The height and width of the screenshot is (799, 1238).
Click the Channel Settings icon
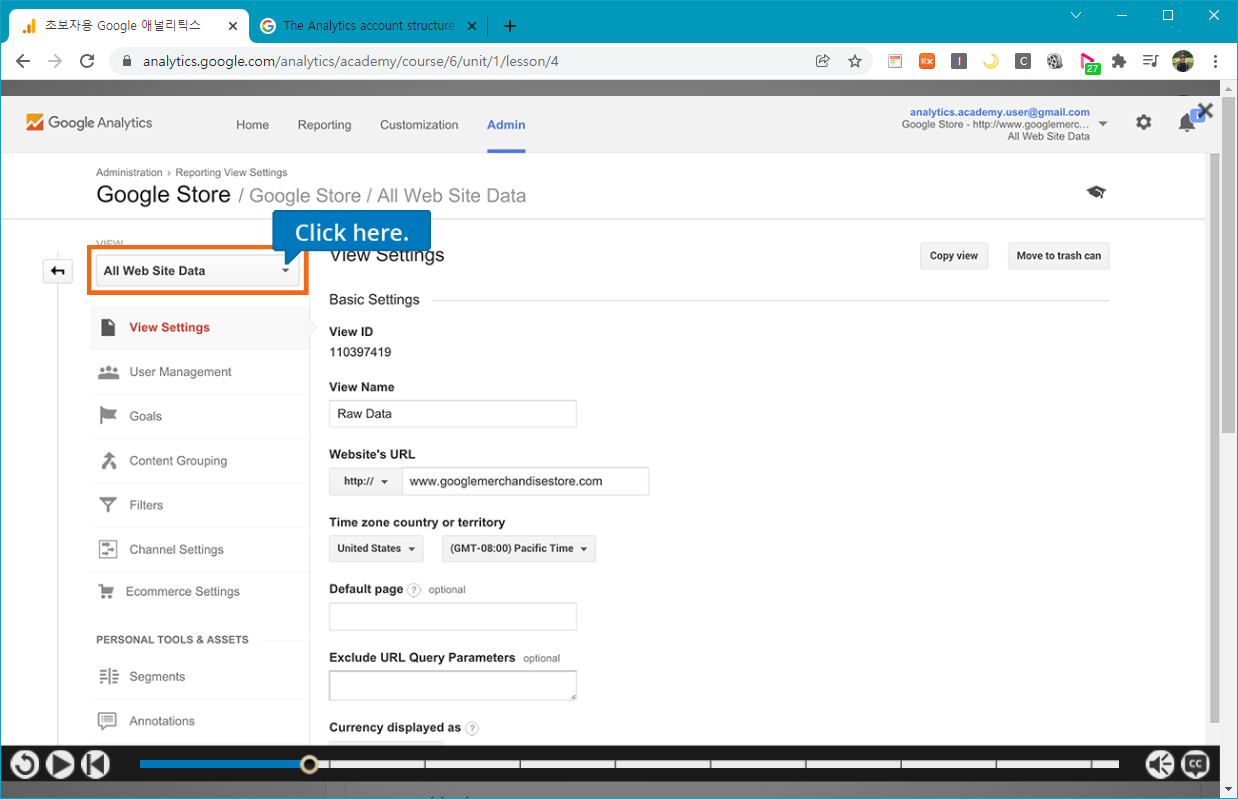[x=108, y=549]
